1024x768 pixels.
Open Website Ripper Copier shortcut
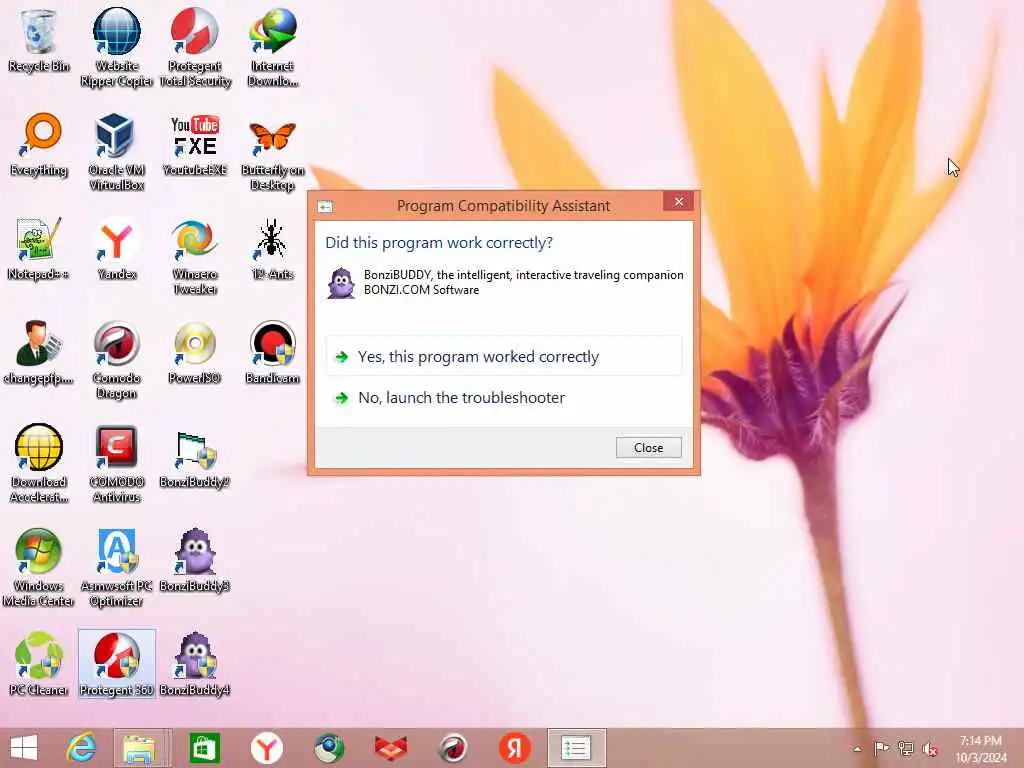pyautogui.click(x=116, y=47)
